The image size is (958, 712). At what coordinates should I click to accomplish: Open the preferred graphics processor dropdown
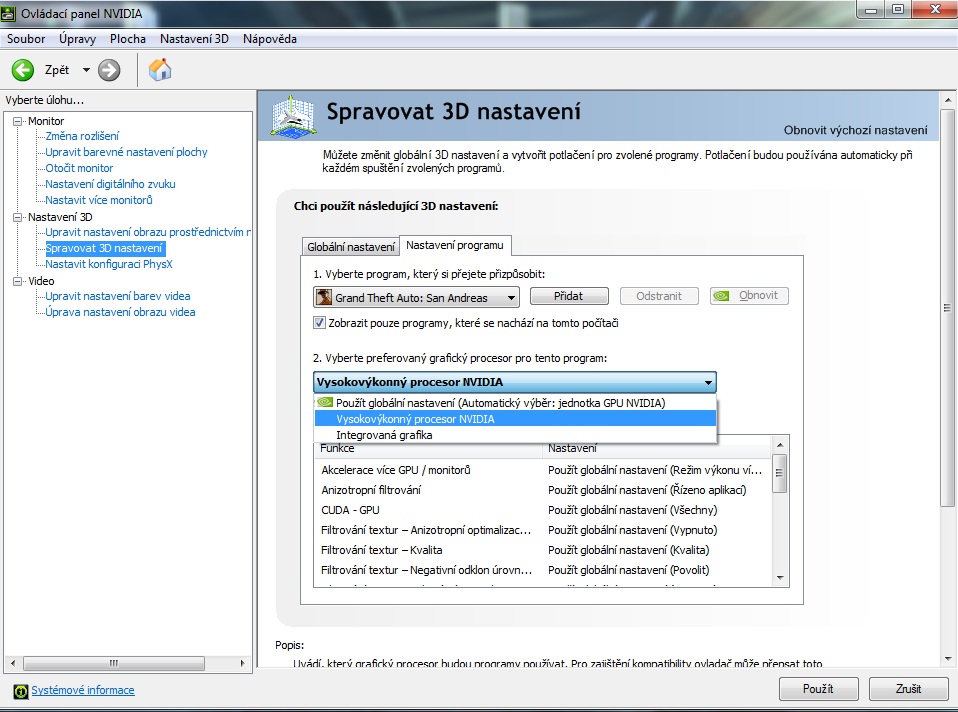(514, 382)
